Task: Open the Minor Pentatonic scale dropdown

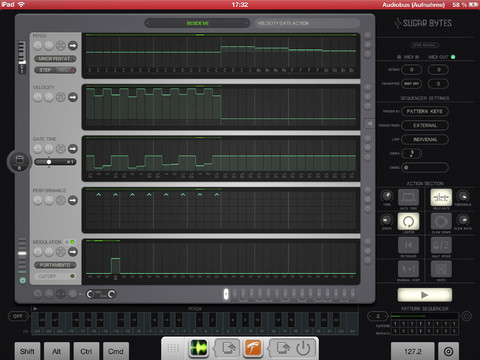Action: click(55, 59)
